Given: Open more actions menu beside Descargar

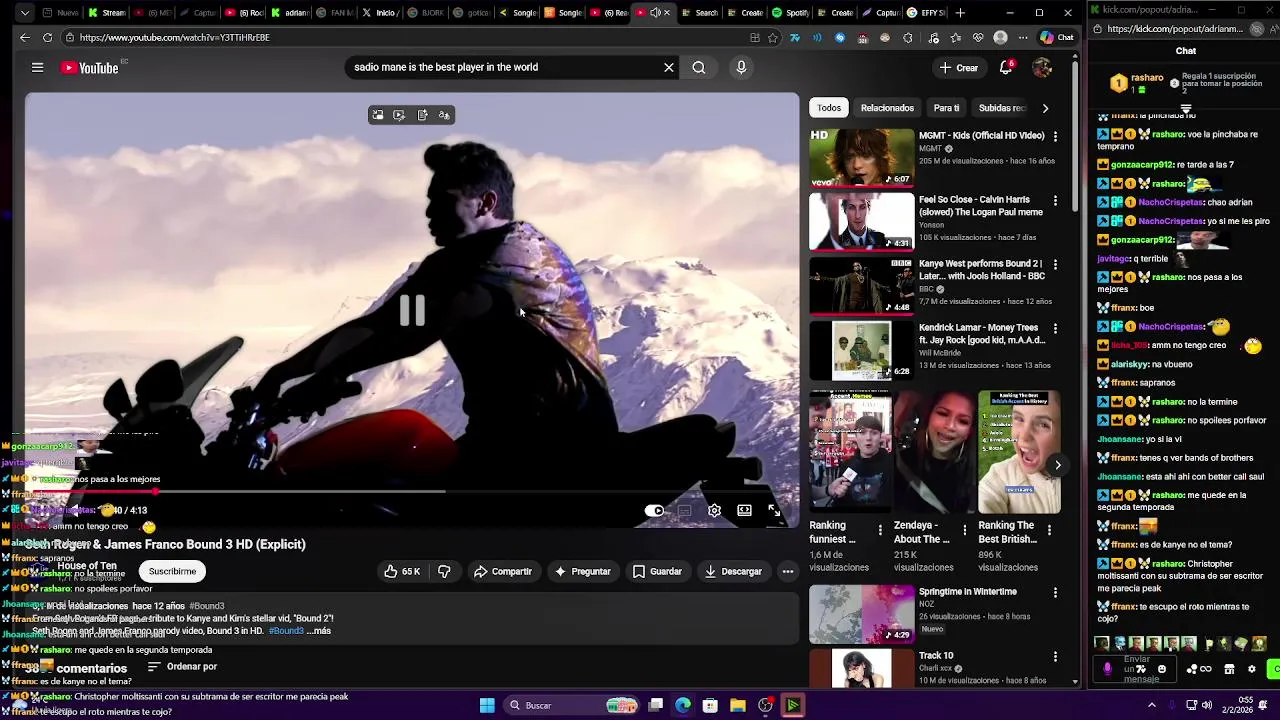Looking at the screenshot, I should (788, 571).
